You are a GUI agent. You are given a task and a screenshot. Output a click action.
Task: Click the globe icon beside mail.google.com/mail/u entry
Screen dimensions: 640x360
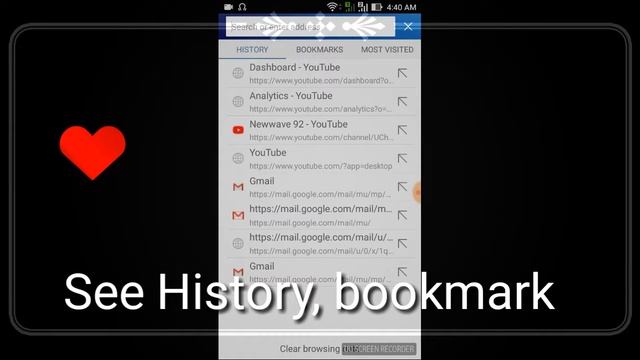pos(238,244)
